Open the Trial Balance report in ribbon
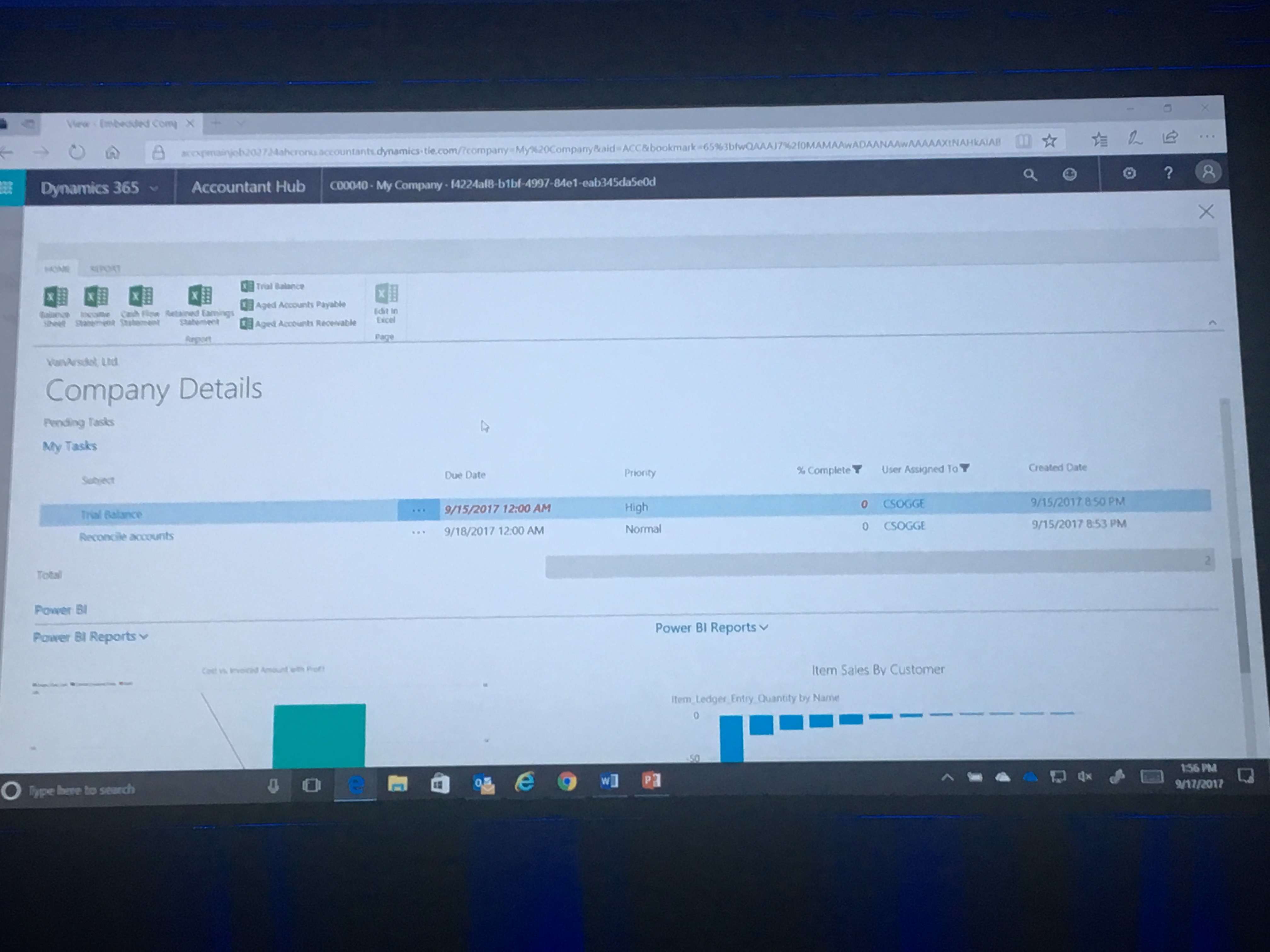This screenshot has width=1270, height=952. [273, 286]
